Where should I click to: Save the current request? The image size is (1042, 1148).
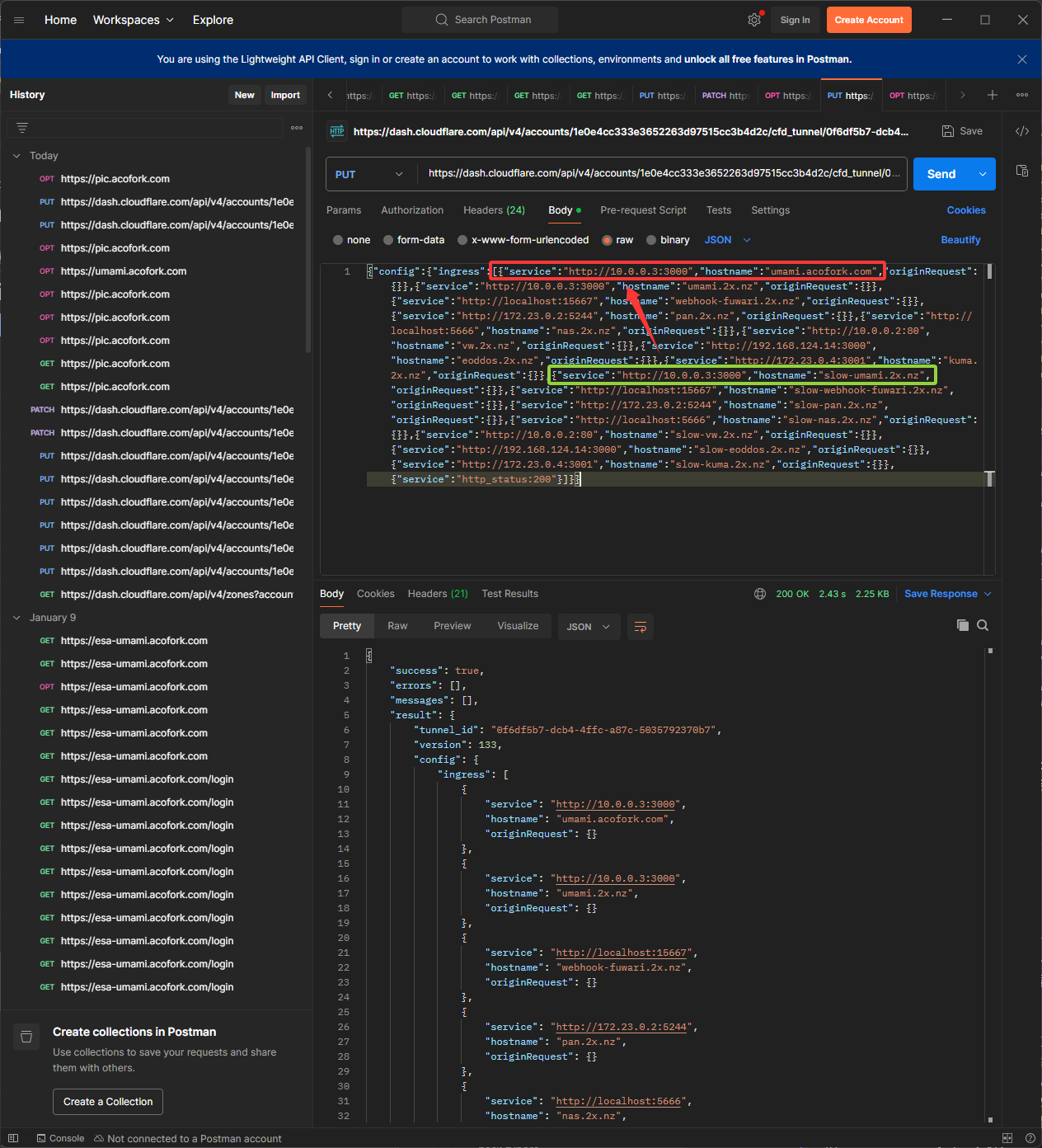point(963,131)
